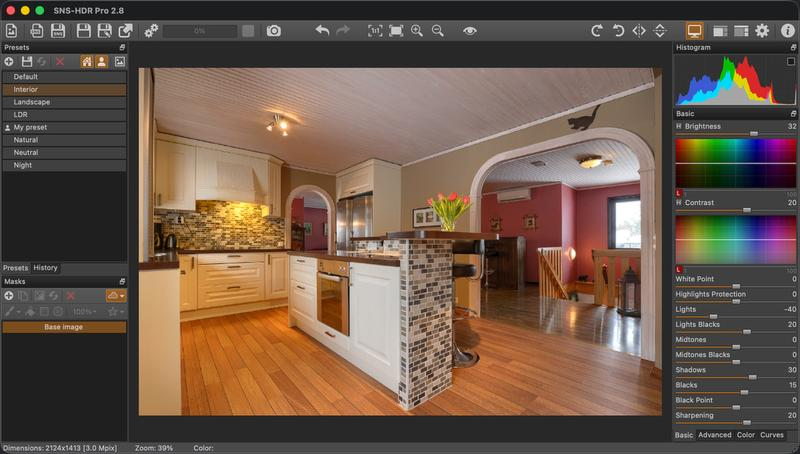Switch to the Presets bottom tab
This screenshot has height=454, width=800.
point(15,268)
